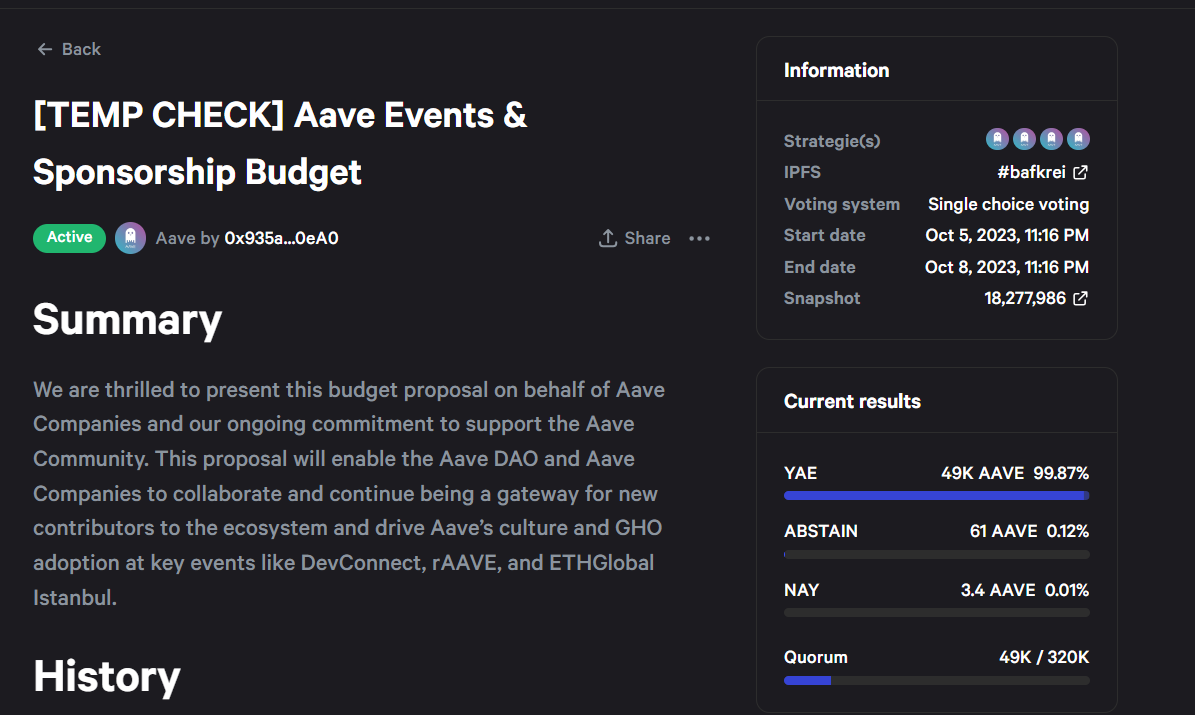Screen dimensions: 1195x715
Task: Click the third strategy ghost icon
Action: tap(1051, 139)
